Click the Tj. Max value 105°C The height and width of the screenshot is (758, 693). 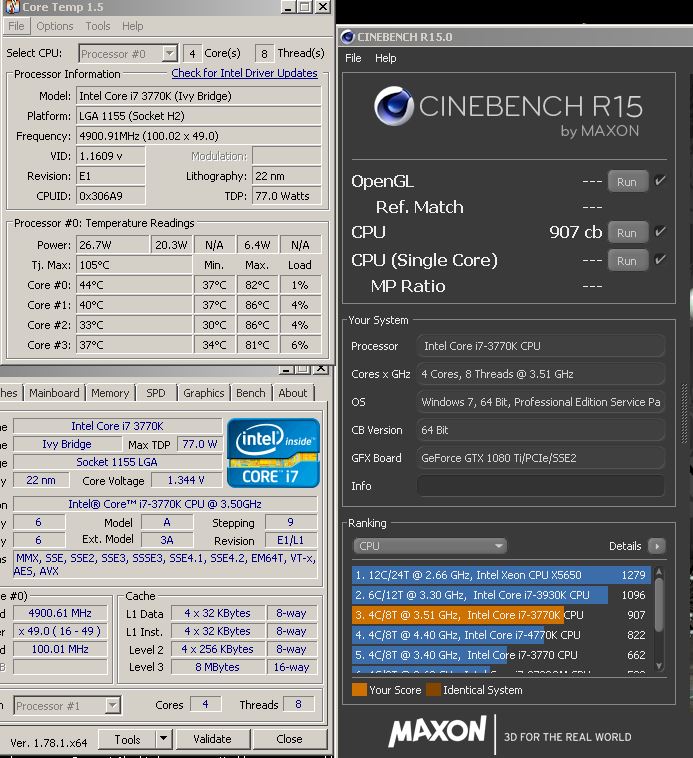click(x=134, y=265)
